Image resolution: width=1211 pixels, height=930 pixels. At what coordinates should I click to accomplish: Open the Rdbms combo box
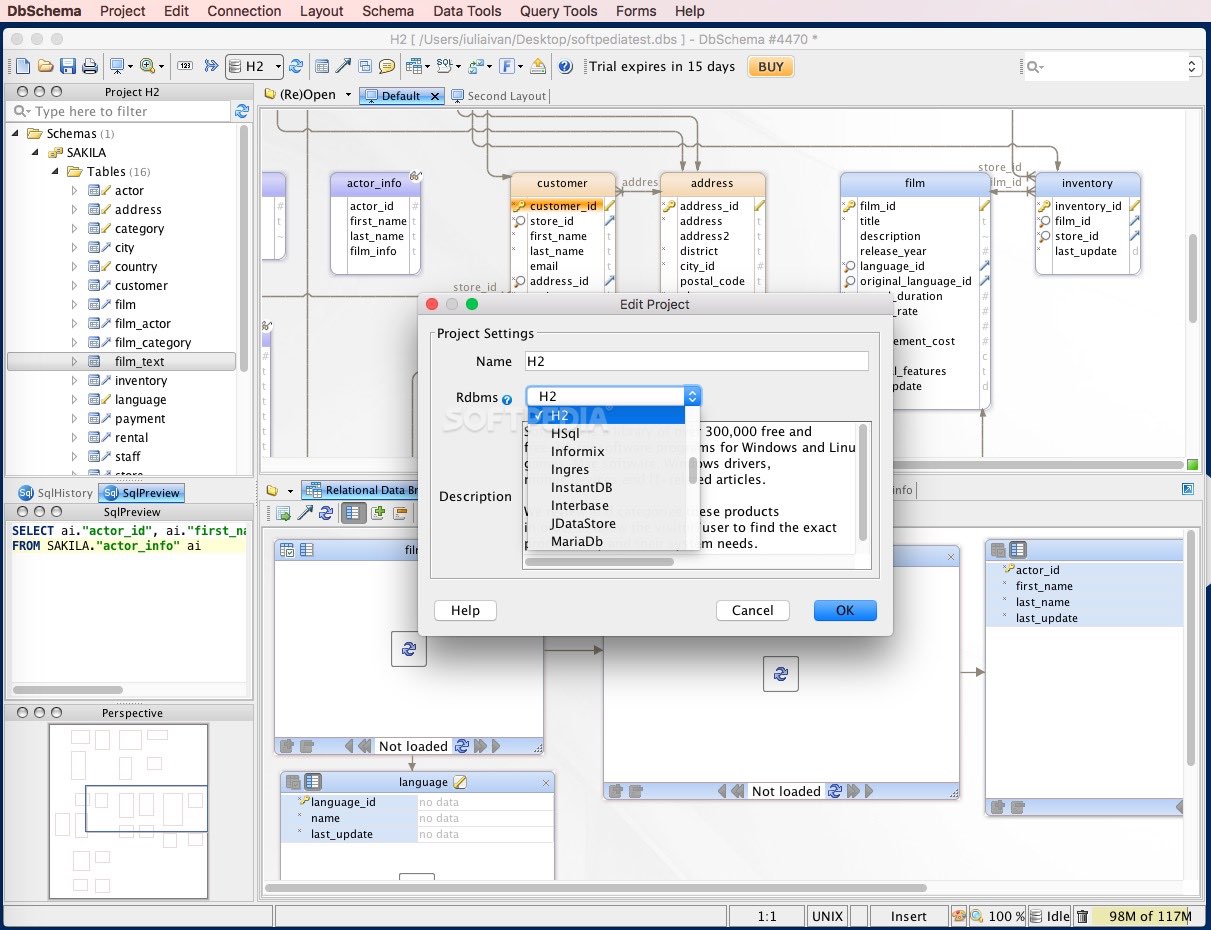pos(613,396)
